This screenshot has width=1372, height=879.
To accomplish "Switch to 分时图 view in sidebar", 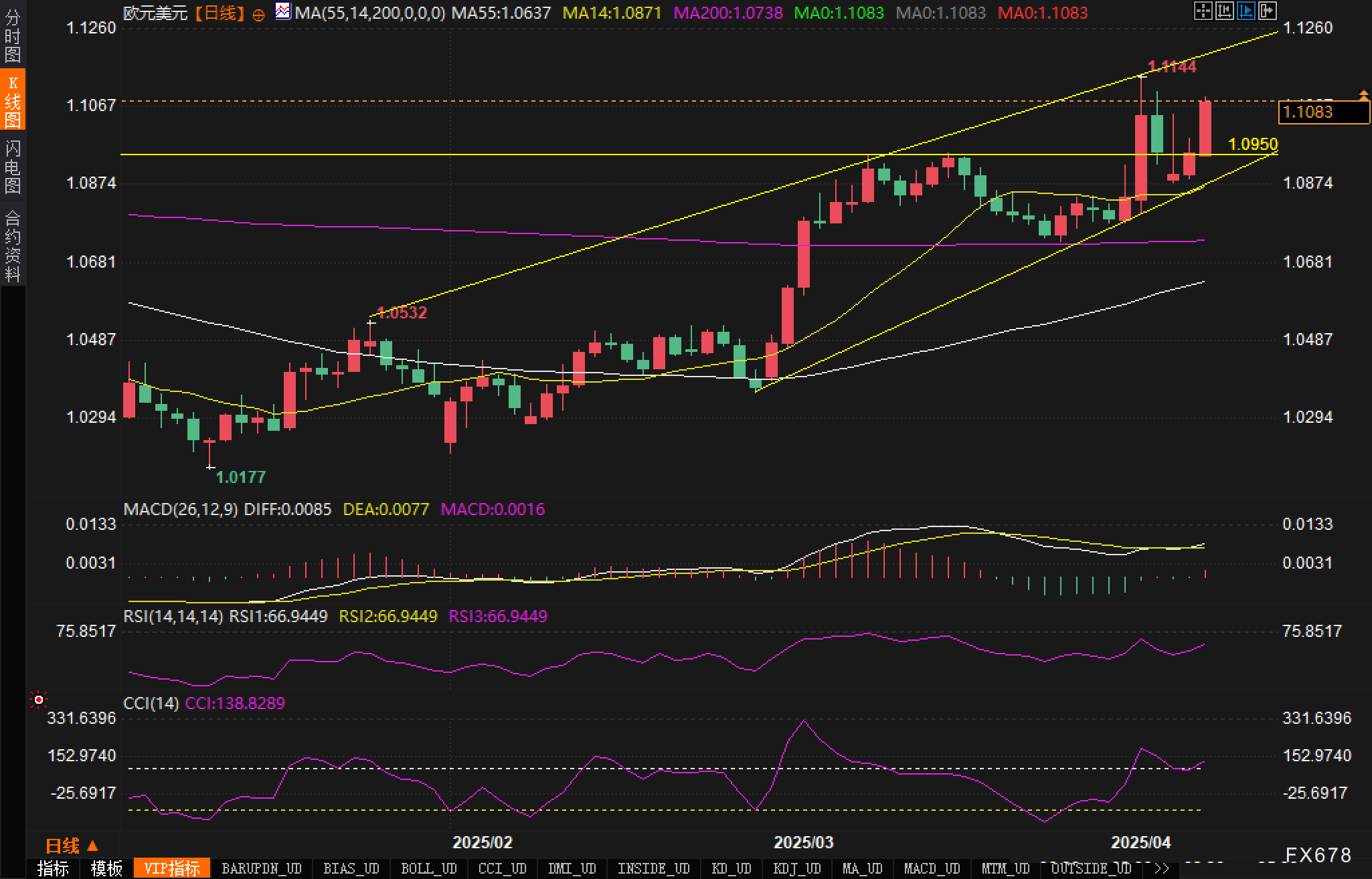I will point(12,36).
